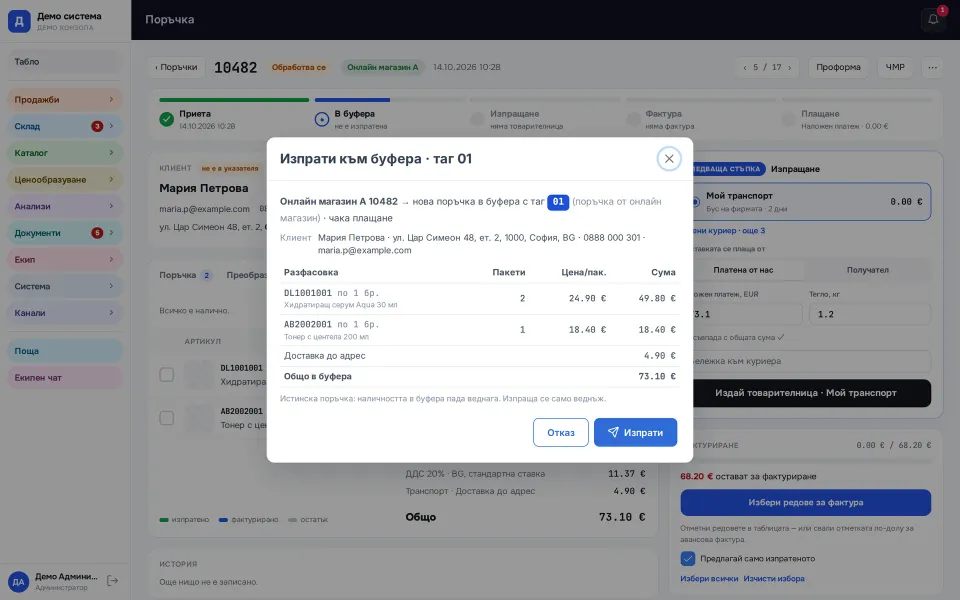The height and width of the screenshot is (600, 960).
Task: Click the ЧМР button
Action: click(x=894, y=67)
